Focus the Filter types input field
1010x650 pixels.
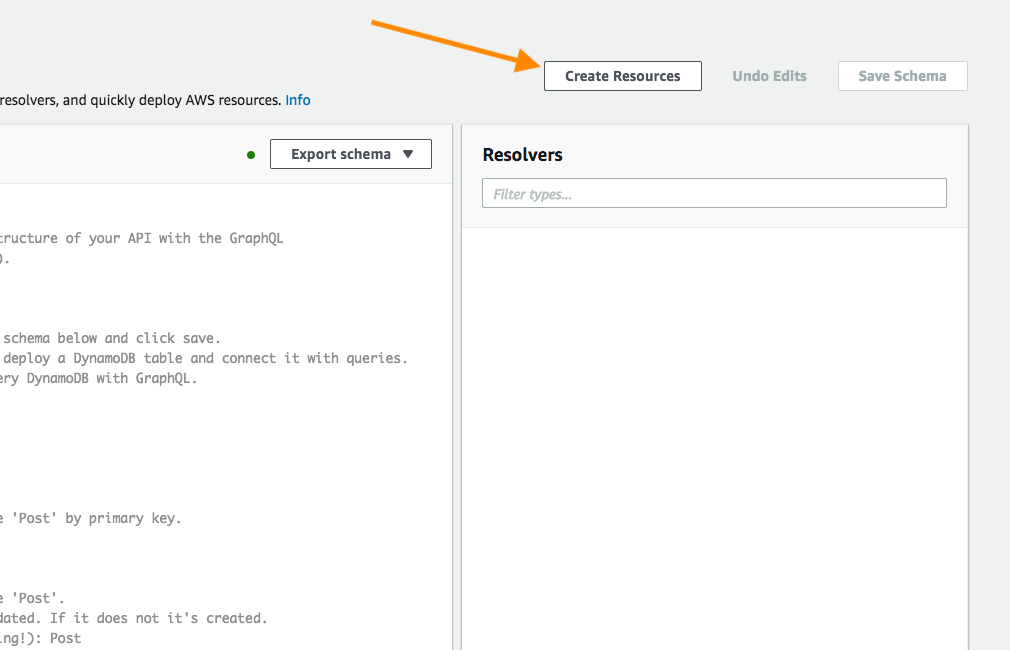[714, 193]
